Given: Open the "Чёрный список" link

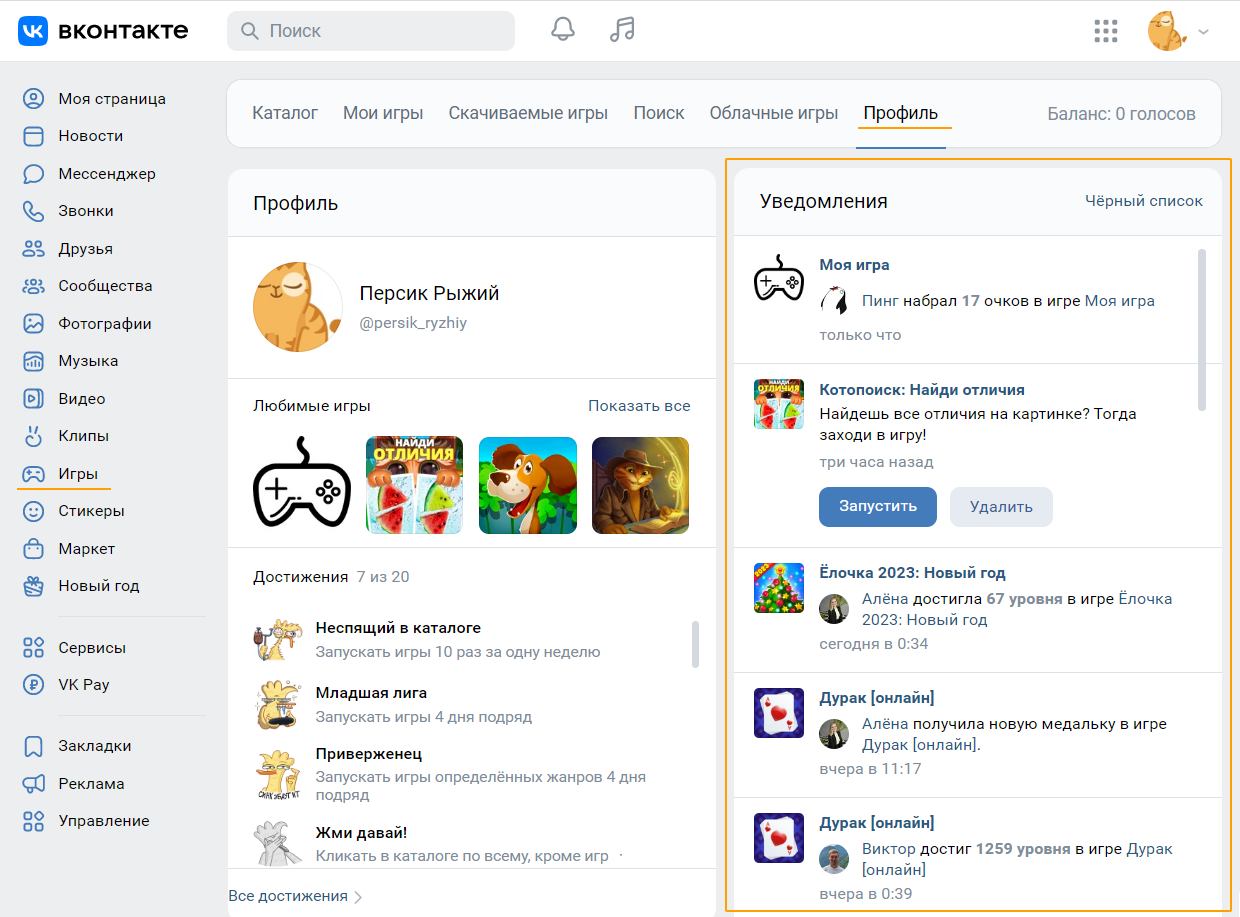Looking at the screenshot, I should click(1144, 201).
